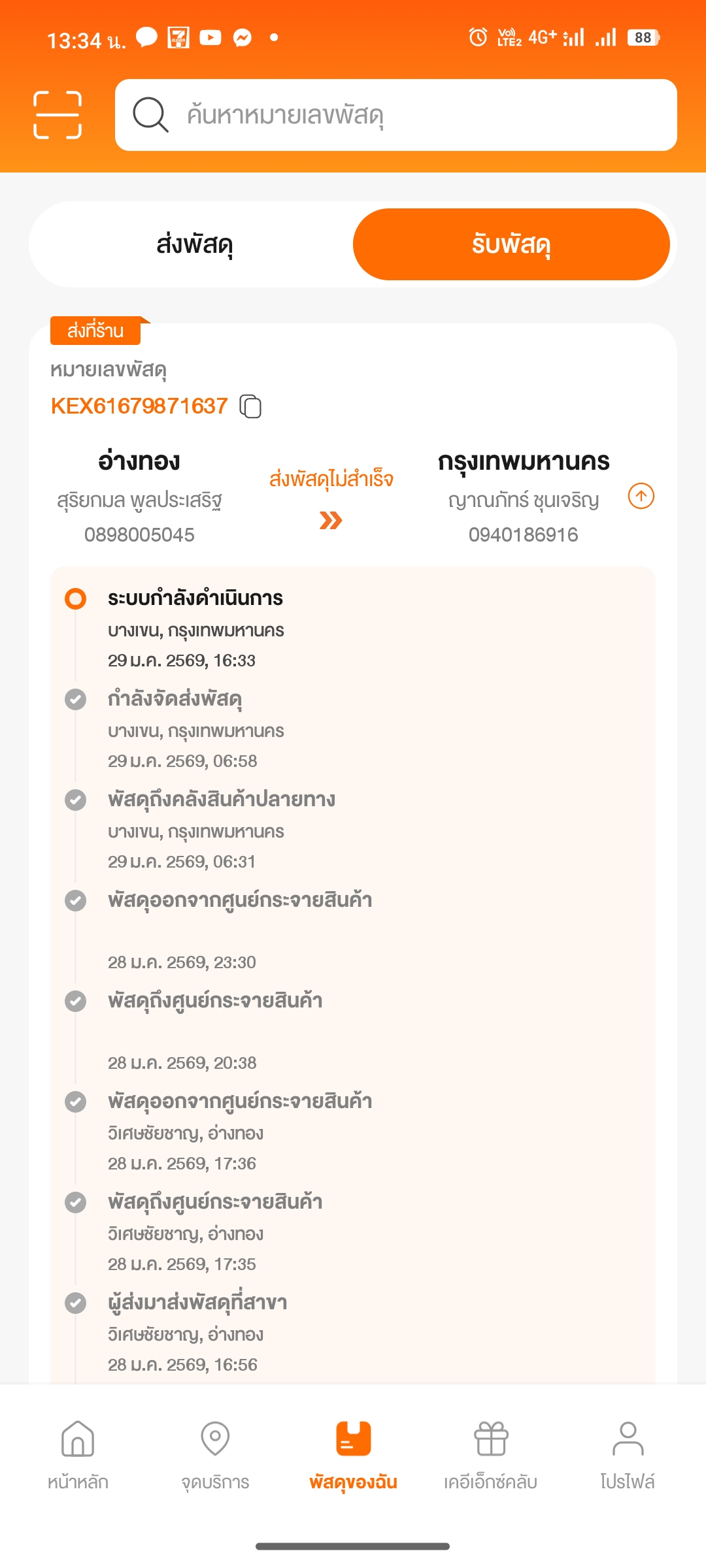Tap the barcode scan icon
The height and width of the screenshot is (1568, 706).
pos(58,115)
